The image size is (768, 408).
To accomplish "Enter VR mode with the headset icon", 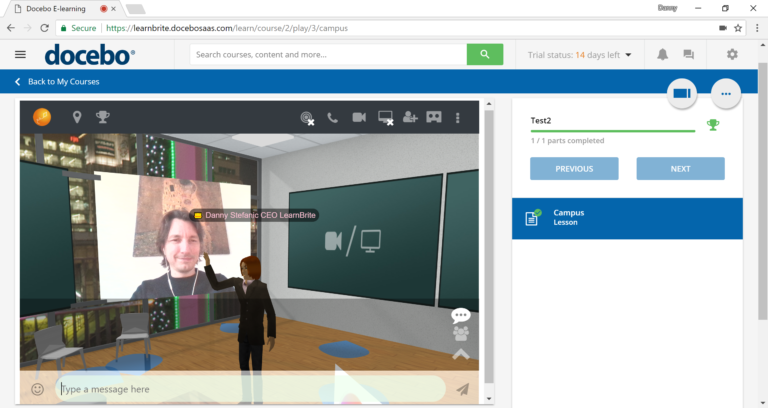I will (x=435, y=118).
